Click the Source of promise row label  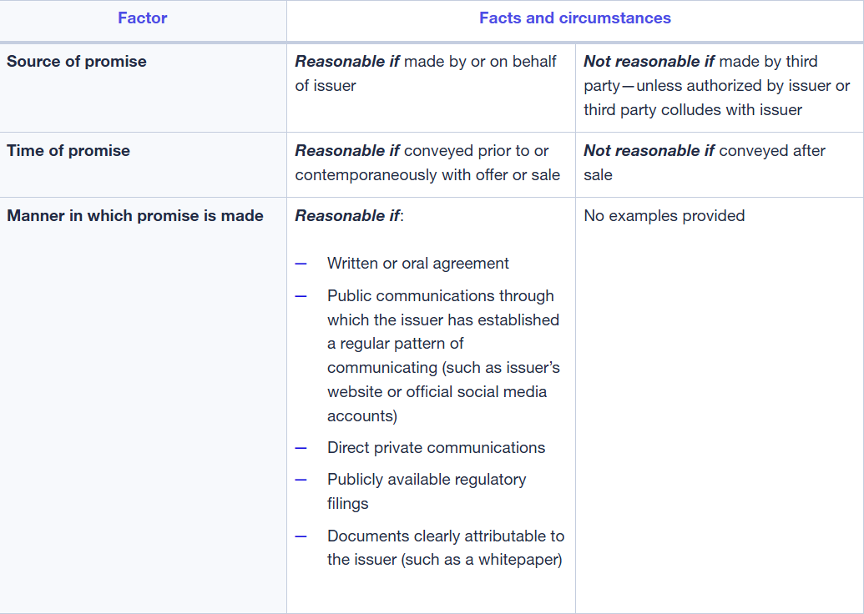coord(77,62)
